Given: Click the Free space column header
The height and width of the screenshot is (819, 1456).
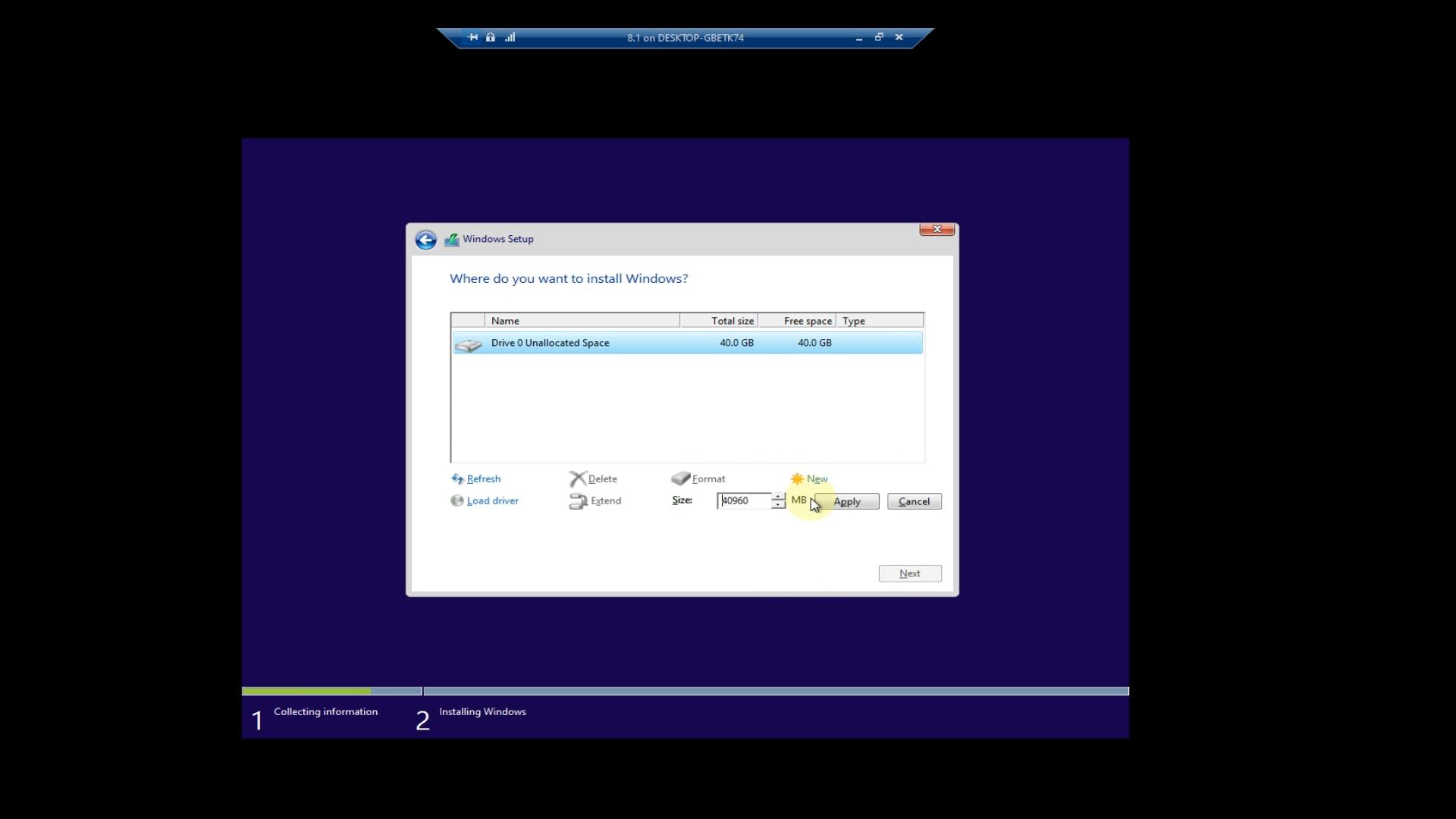Looking at the screenshot, I should point(797,321).
